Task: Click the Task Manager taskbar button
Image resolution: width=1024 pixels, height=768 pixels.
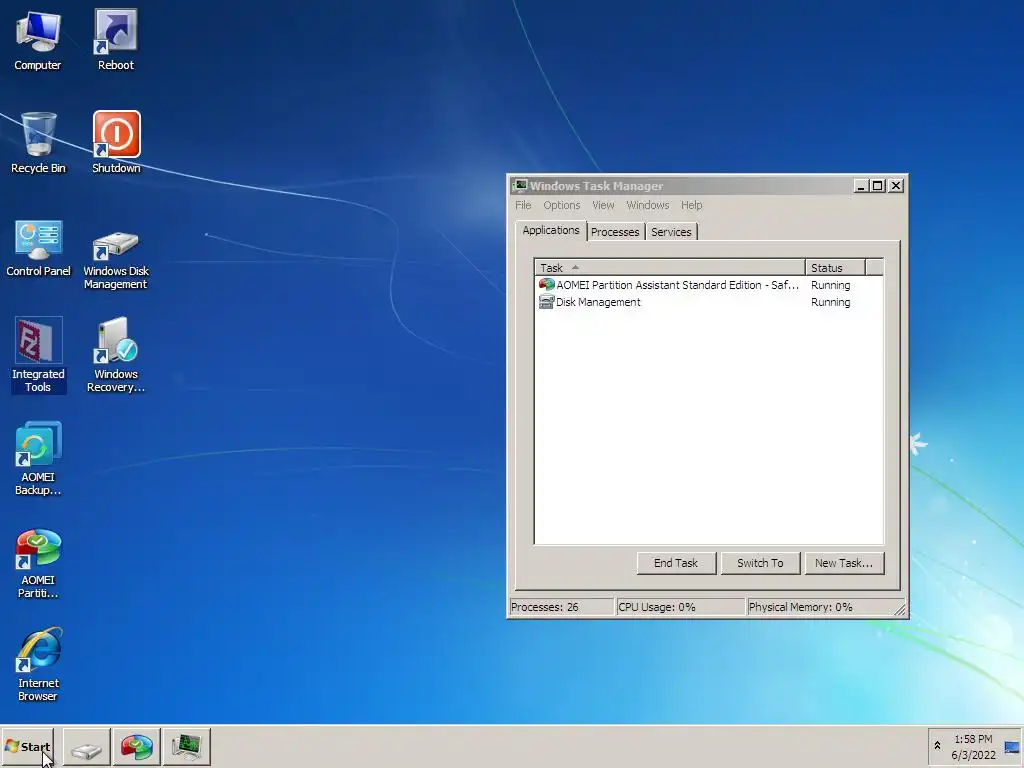Action: click(x=187, y=746)
